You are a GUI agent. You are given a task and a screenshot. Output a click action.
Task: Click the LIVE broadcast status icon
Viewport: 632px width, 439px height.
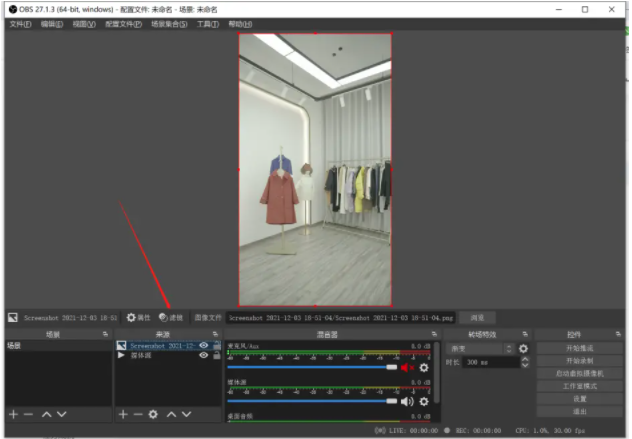click(380, 431)
